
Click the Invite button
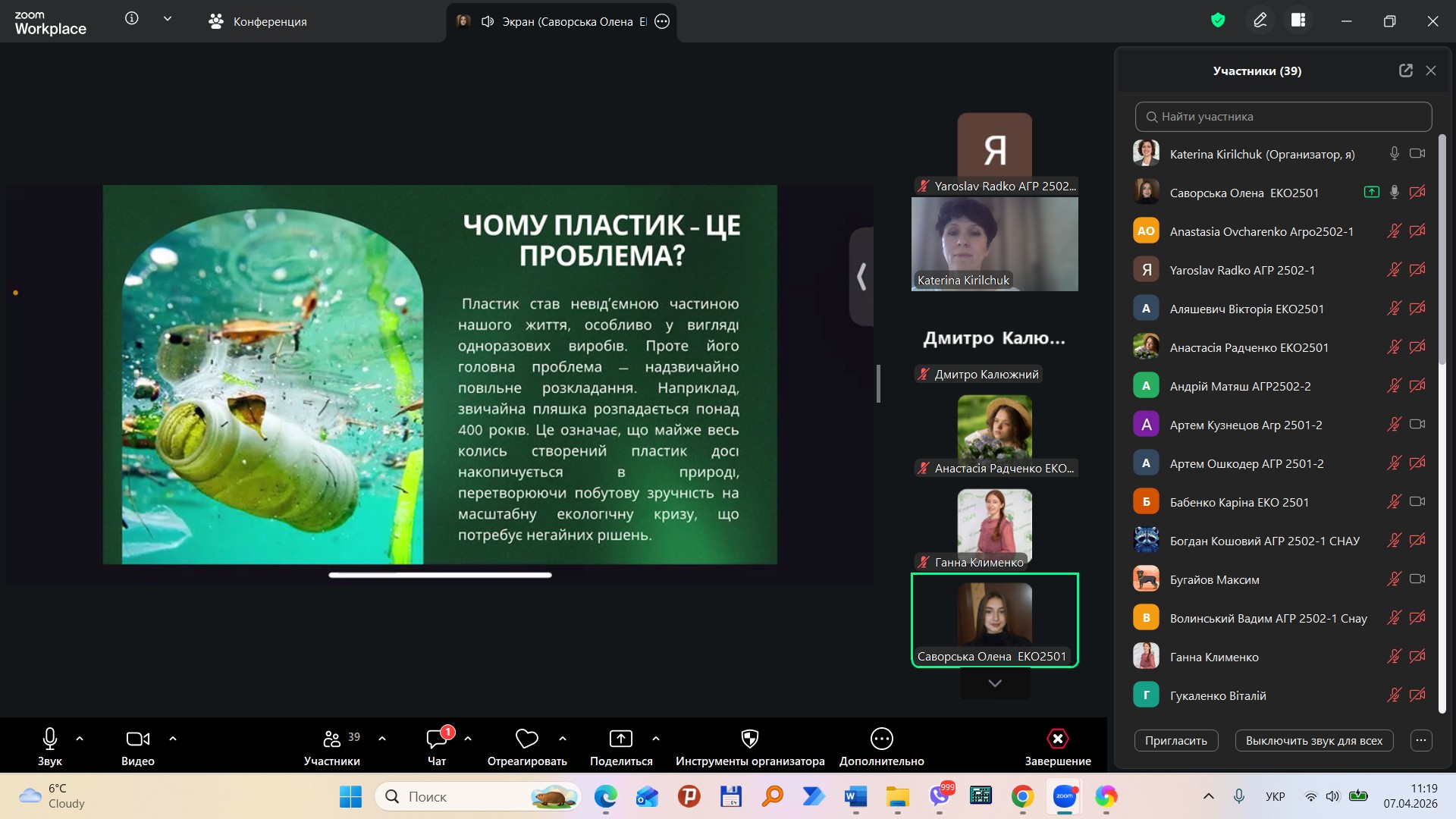click(1175, 741)
